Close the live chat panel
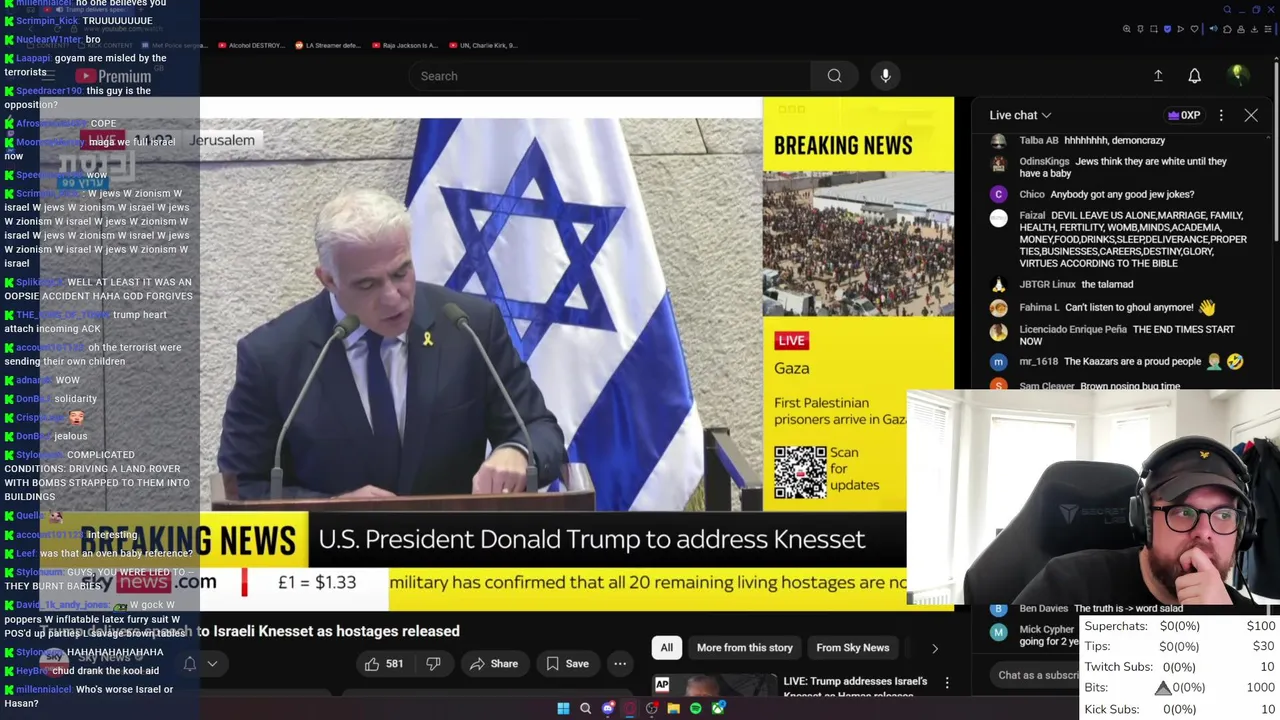The image size is (1280, 720). [x=1251, y=115]
